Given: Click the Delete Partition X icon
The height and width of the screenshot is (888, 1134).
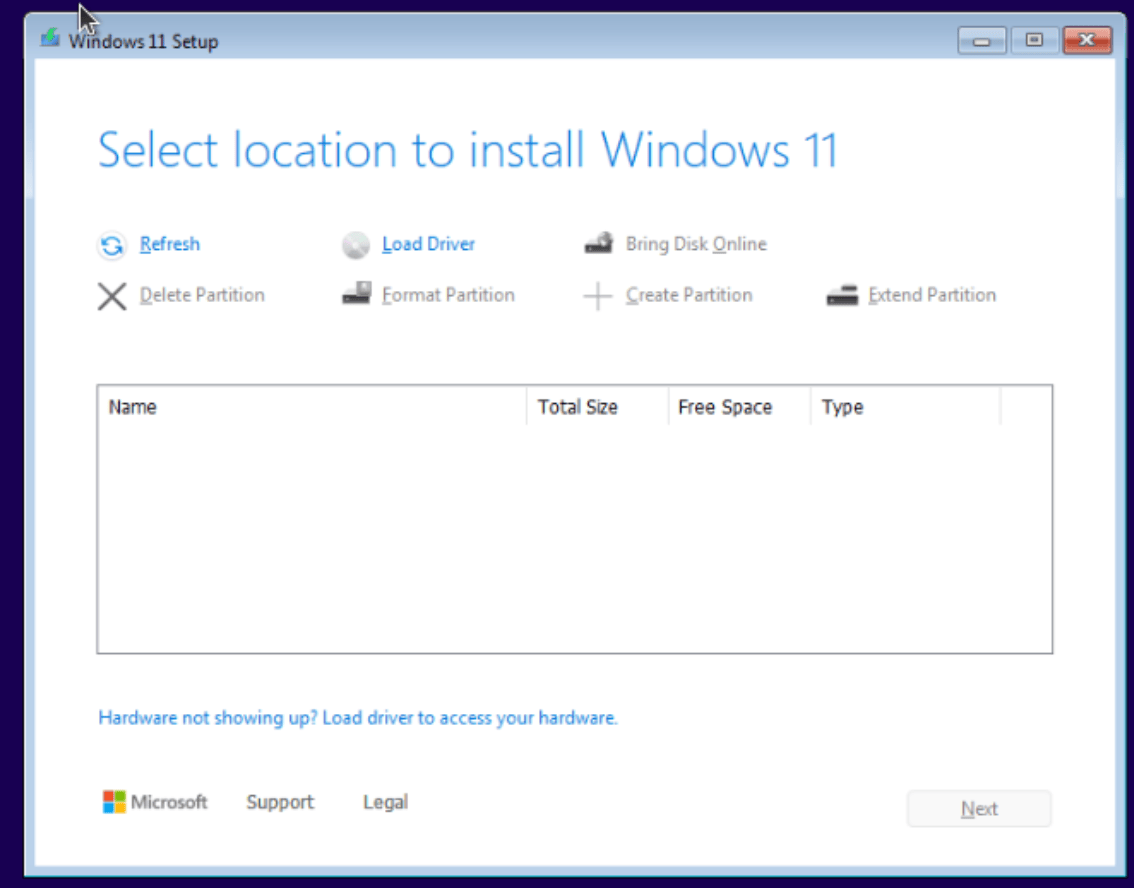Looking at the screenshot, I should tap(112, 296).
